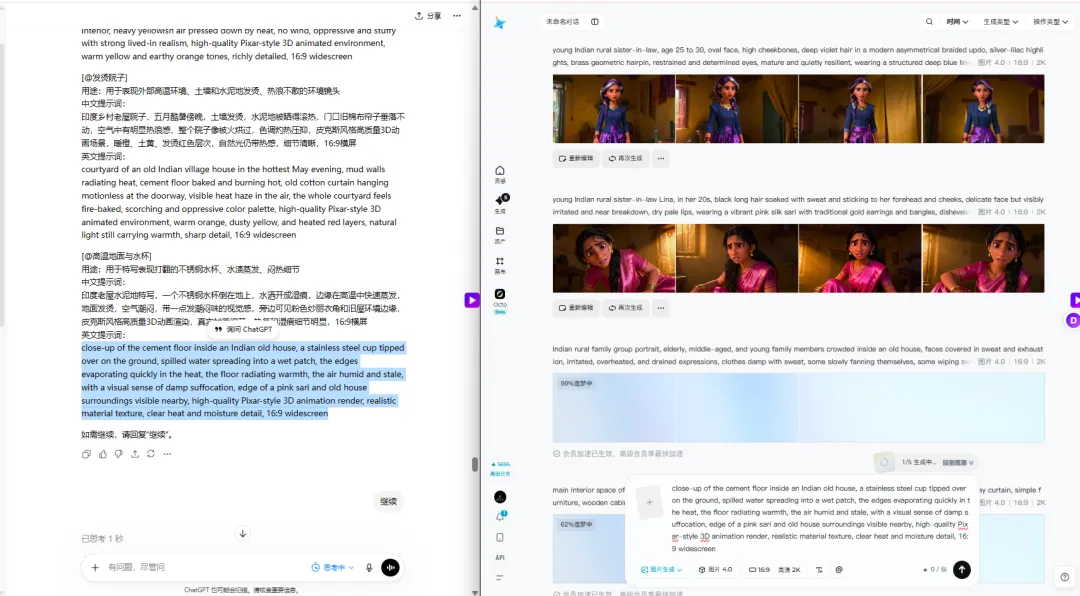Click 再次生成 under the violet-hair images

tap(625, 158)
